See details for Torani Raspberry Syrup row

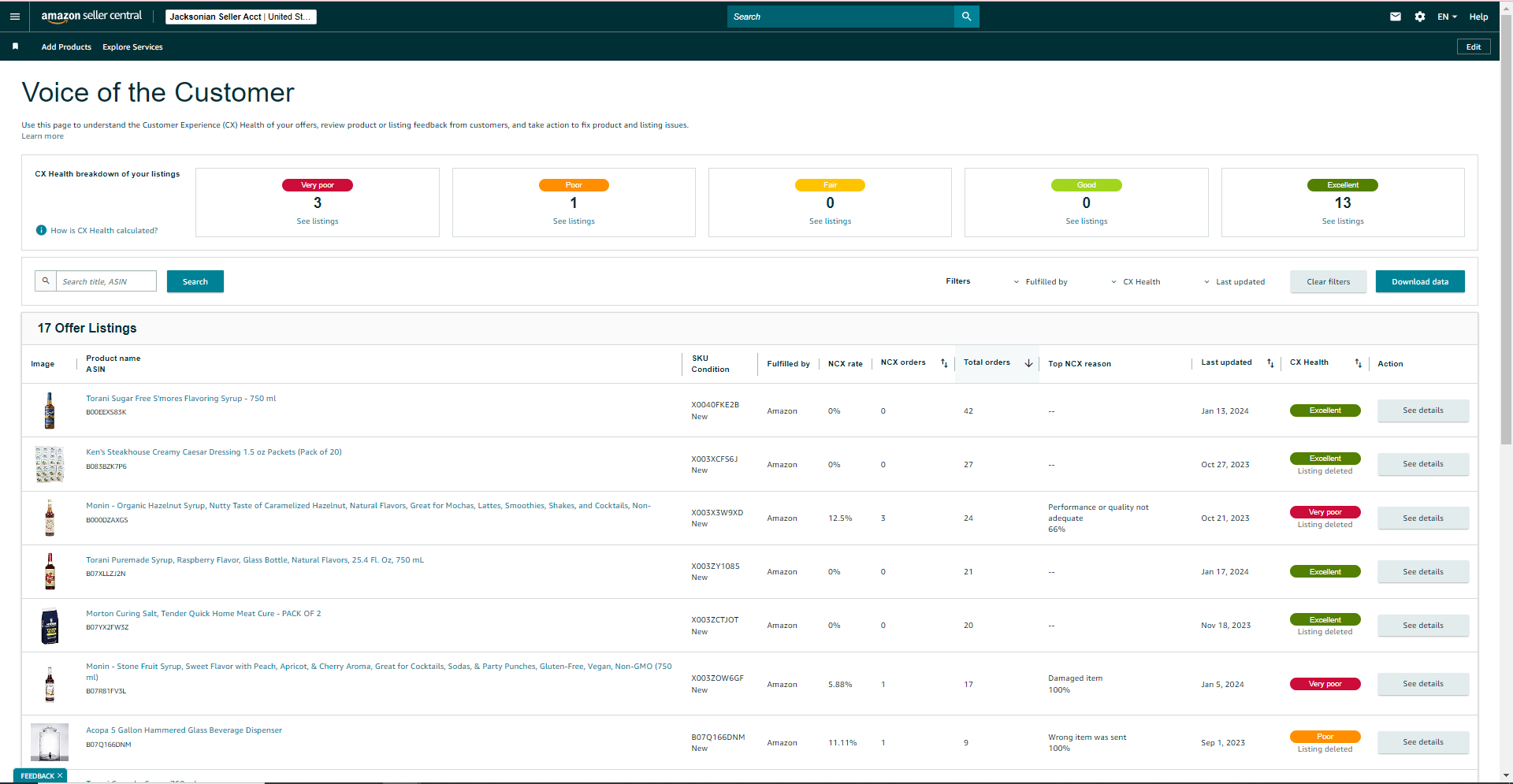click(x=1423, y=572)
